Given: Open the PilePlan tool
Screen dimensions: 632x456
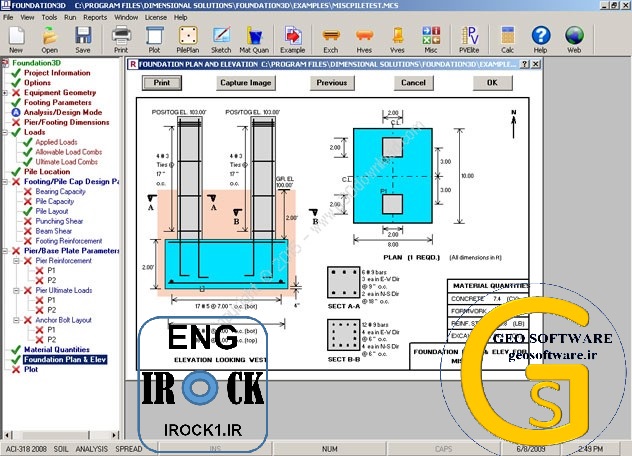Looking at the screenshot, I should coord(188,40).
